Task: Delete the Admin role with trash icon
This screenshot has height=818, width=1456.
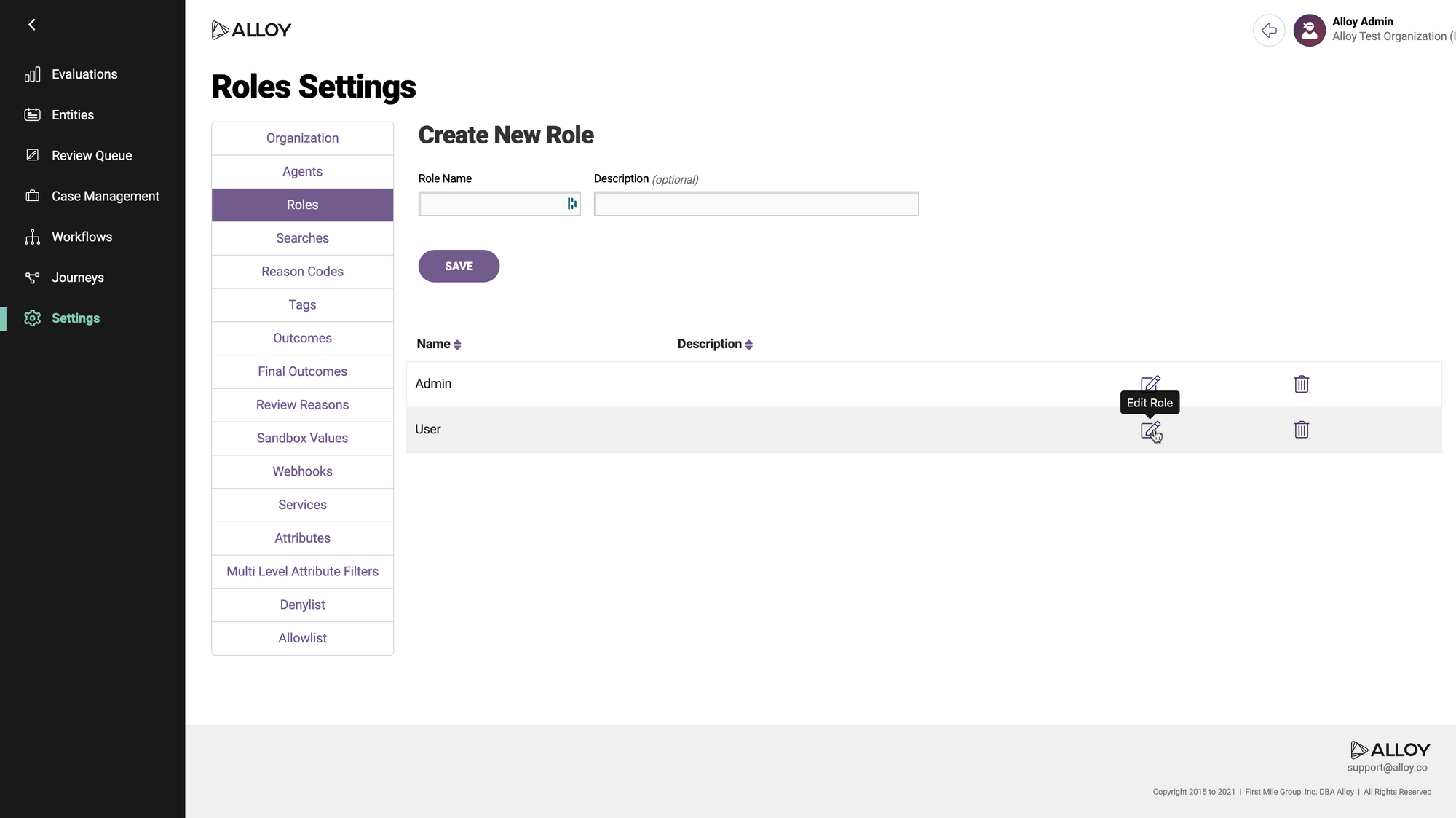Action: click(1301, 384)
